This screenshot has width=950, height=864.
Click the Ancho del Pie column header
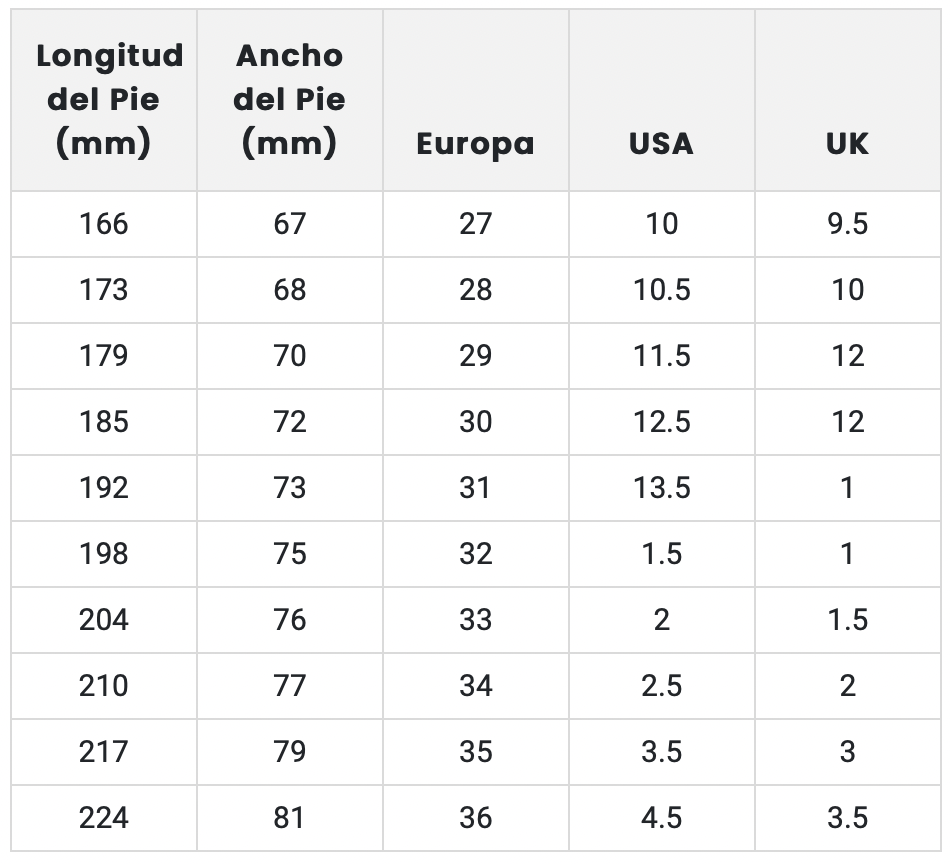tap(290, 100)
